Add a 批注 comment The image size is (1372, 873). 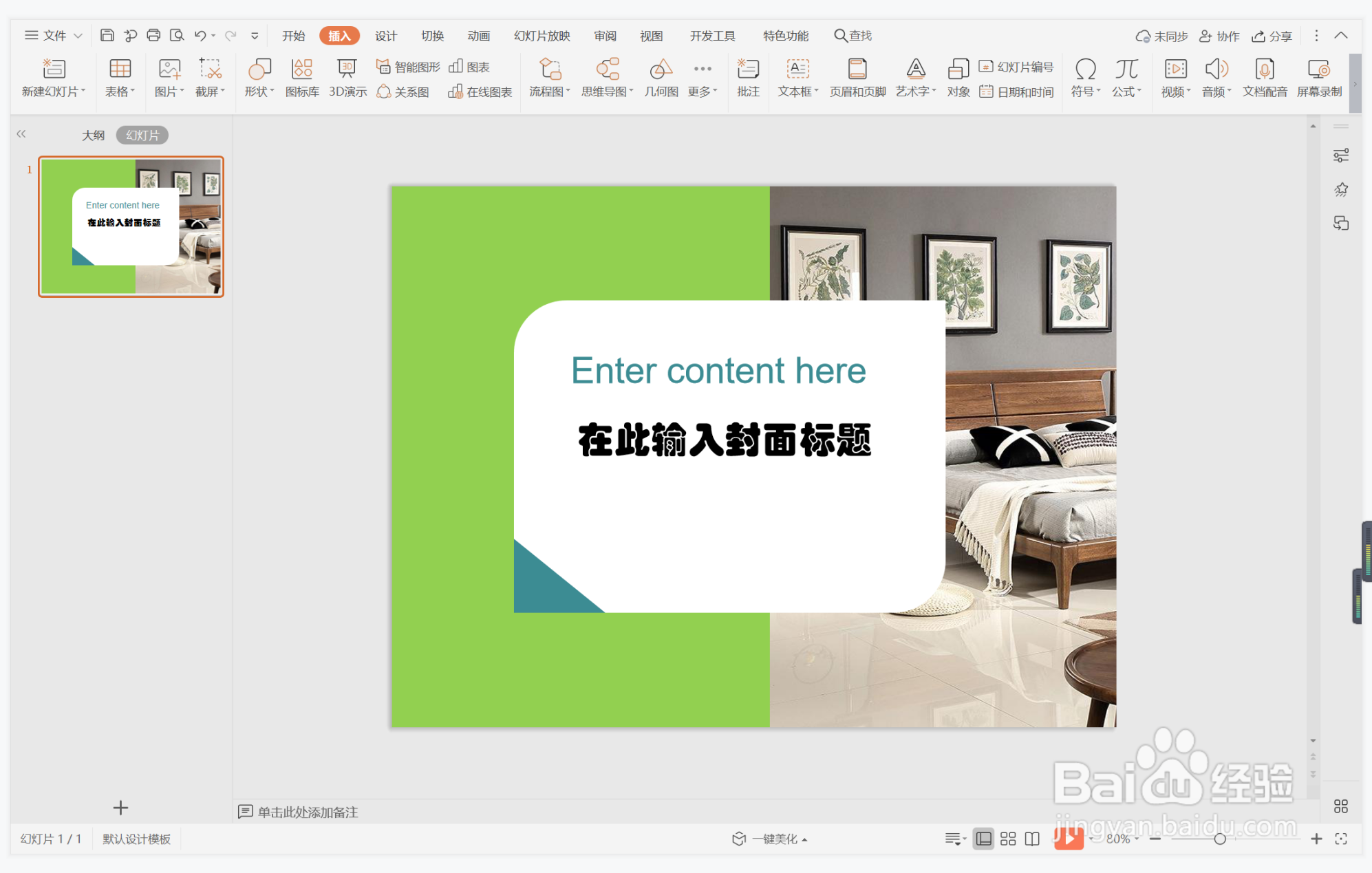pyautogui.click(x=748, y=78)
